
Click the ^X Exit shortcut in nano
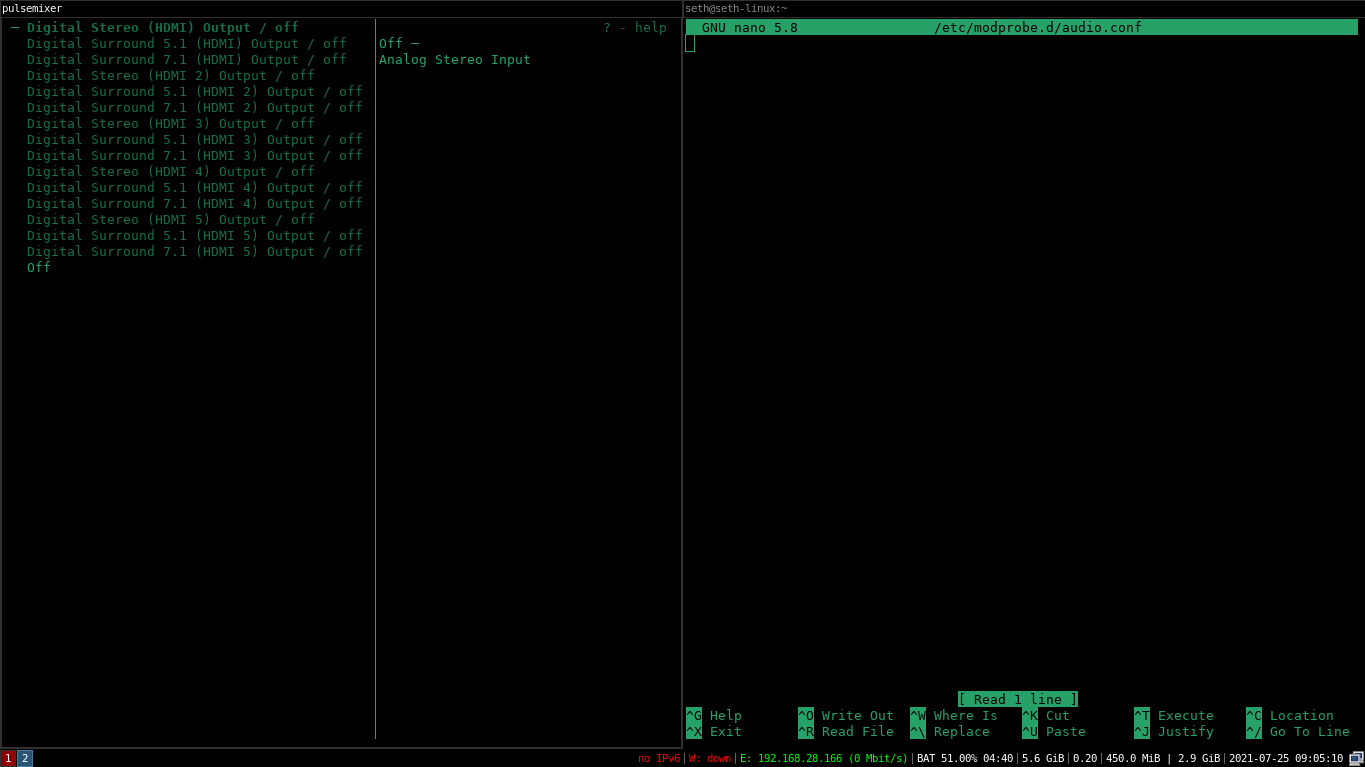[x=714, y=732]
